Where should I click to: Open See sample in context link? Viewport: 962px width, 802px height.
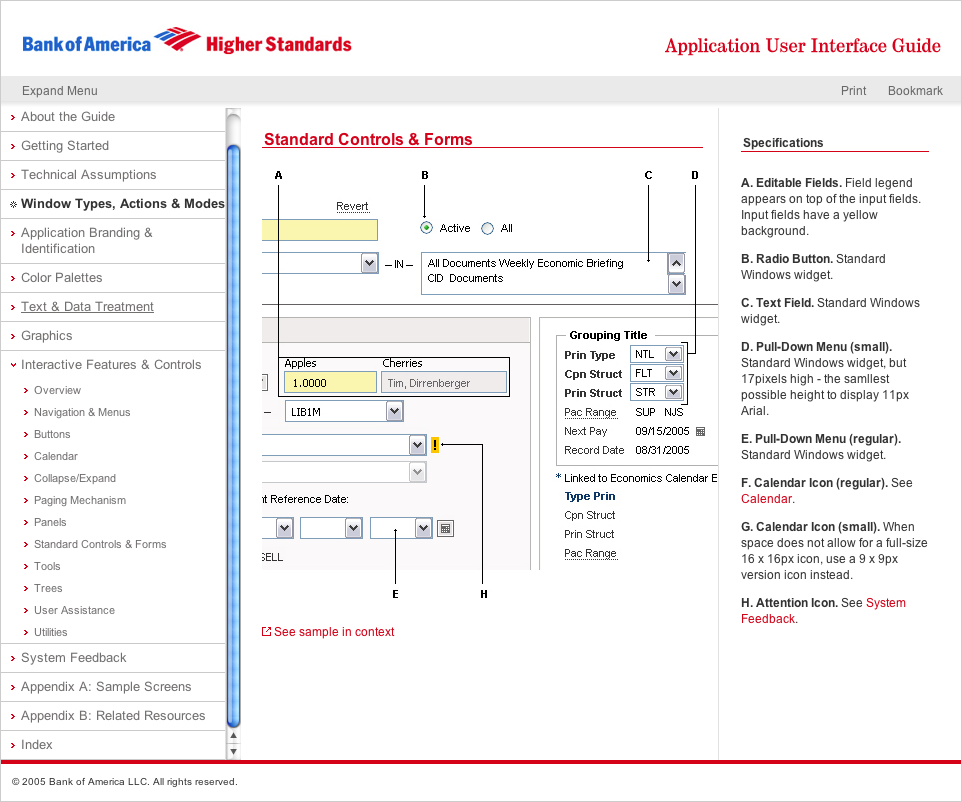[334, 632]
